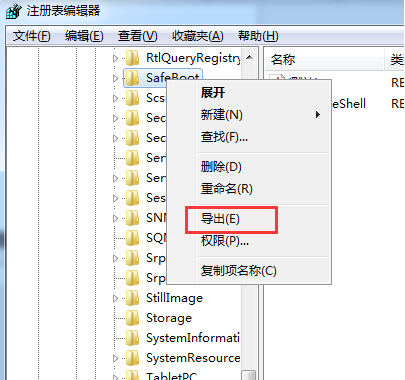Click the SystemResource folder icon
Viewport: 405px width, 380px height.
pos(132,358)
